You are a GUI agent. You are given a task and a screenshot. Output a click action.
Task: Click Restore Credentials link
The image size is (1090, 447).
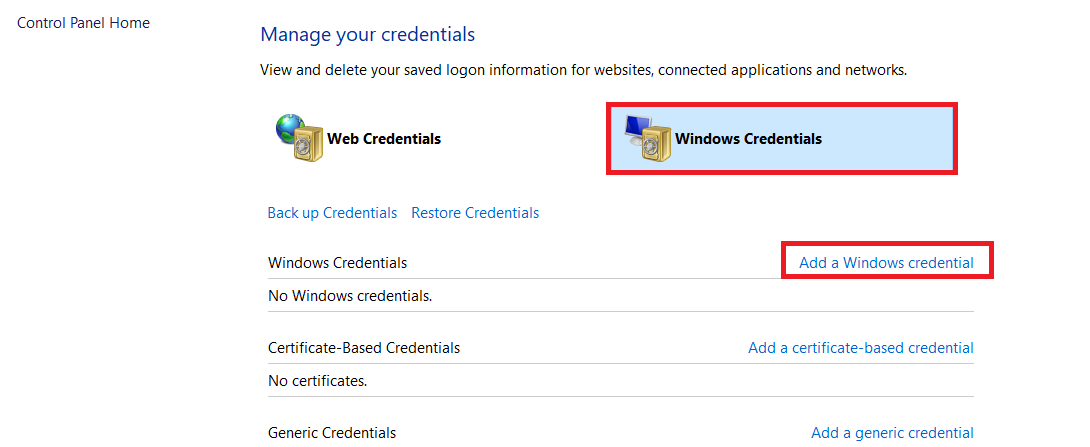coord(475,213)
